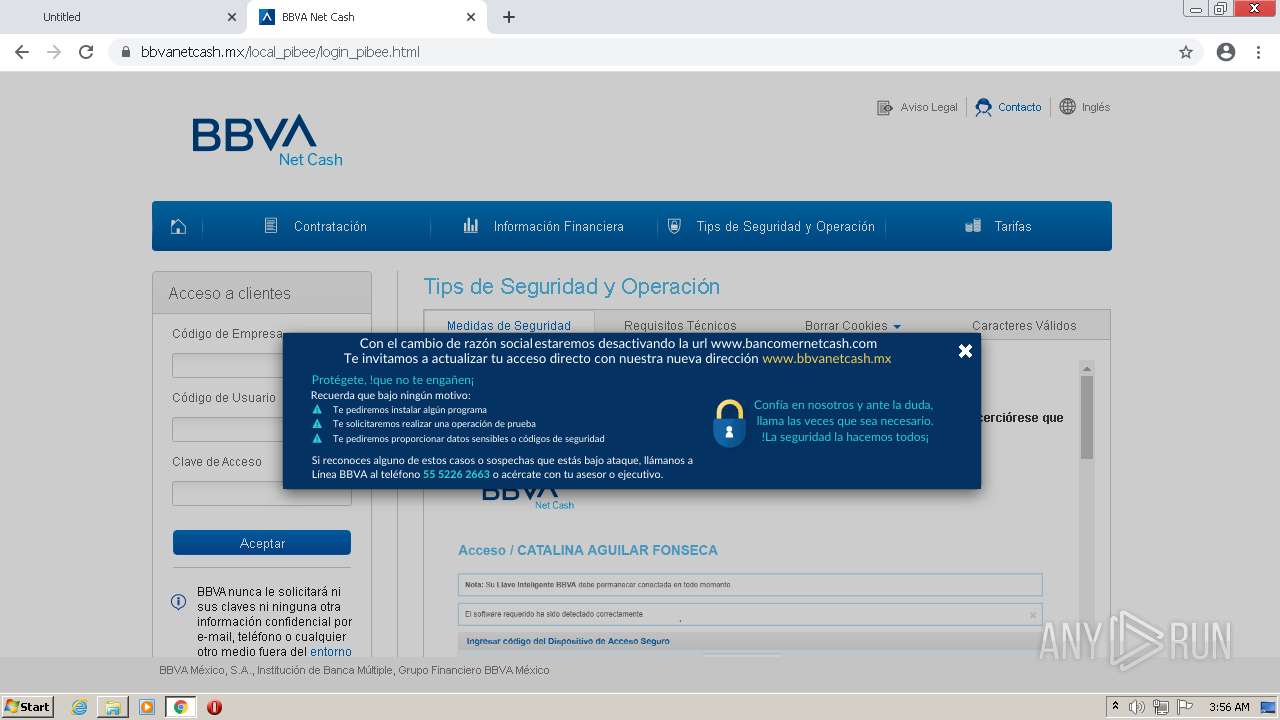The width and height of the screenshot is (1280, 720).
Task: Click the padlock icon in the popup
Action: pos(729,423)
